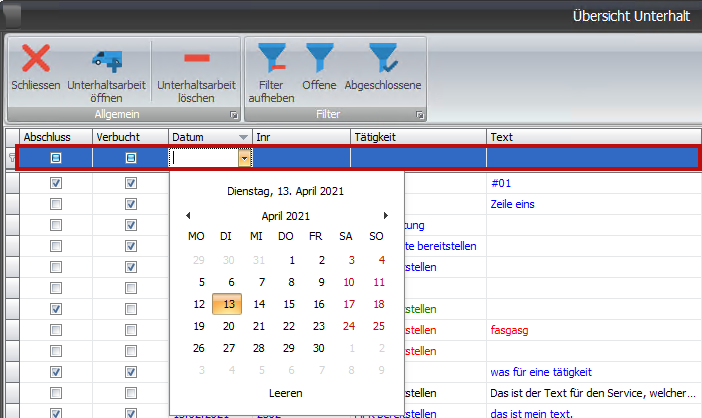Sort by the Tätigkeit column header
This screenshot has width=702, height=418.
tap(418, 136)
